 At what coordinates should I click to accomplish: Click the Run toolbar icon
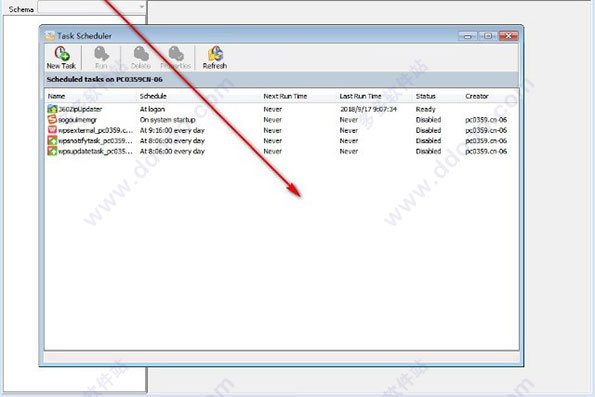coord(101,53)
